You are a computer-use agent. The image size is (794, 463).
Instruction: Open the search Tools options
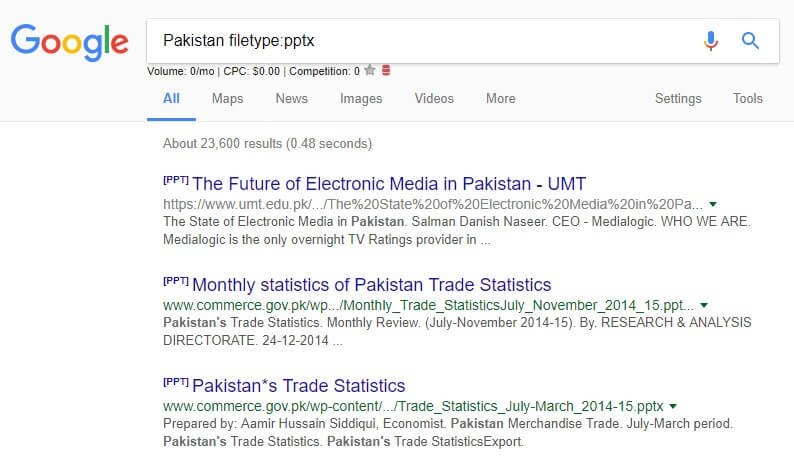(x=747, y=99)
